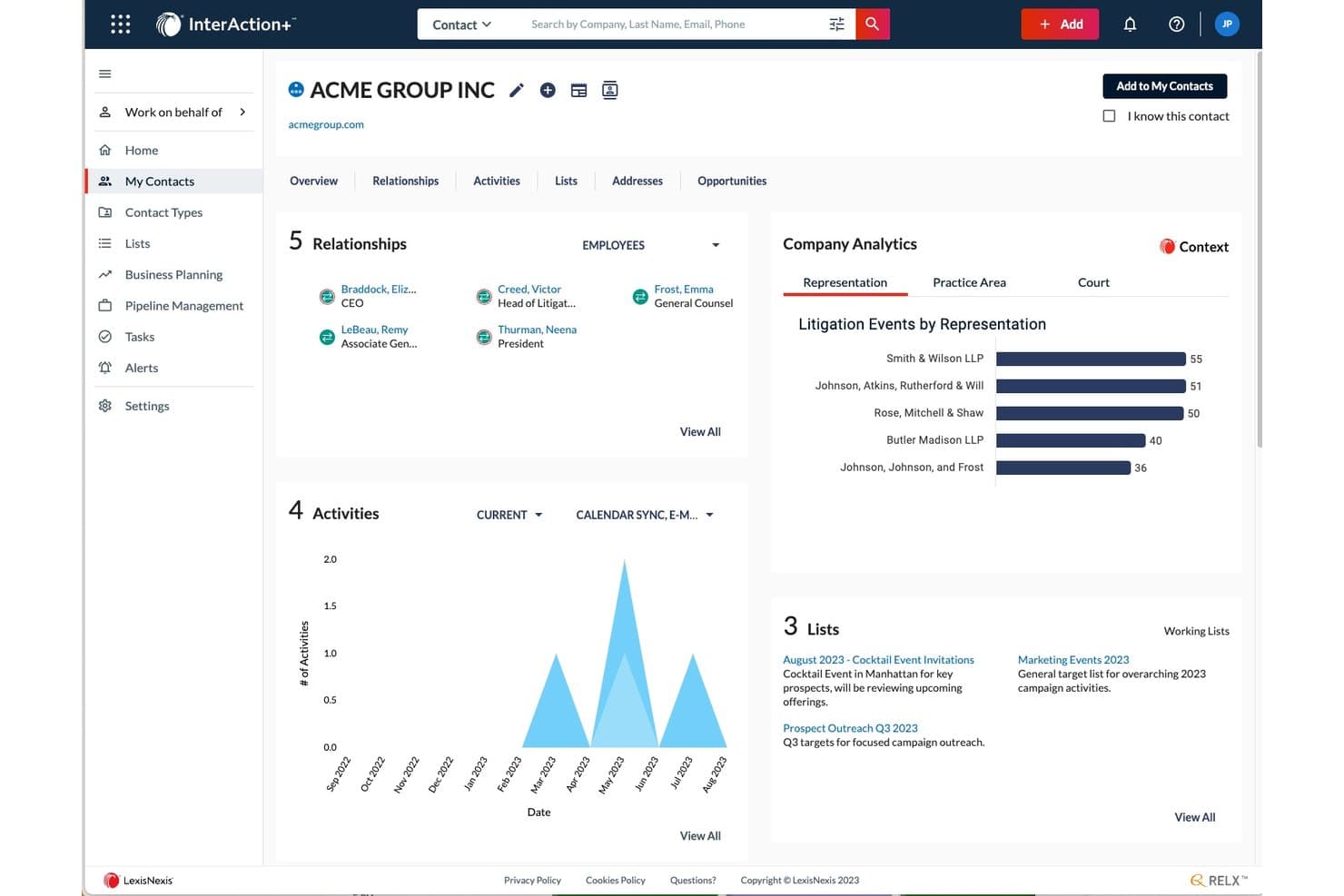Open the CURRENT activities filter dropdown
1344x896 pixels.
click(509, 515)
